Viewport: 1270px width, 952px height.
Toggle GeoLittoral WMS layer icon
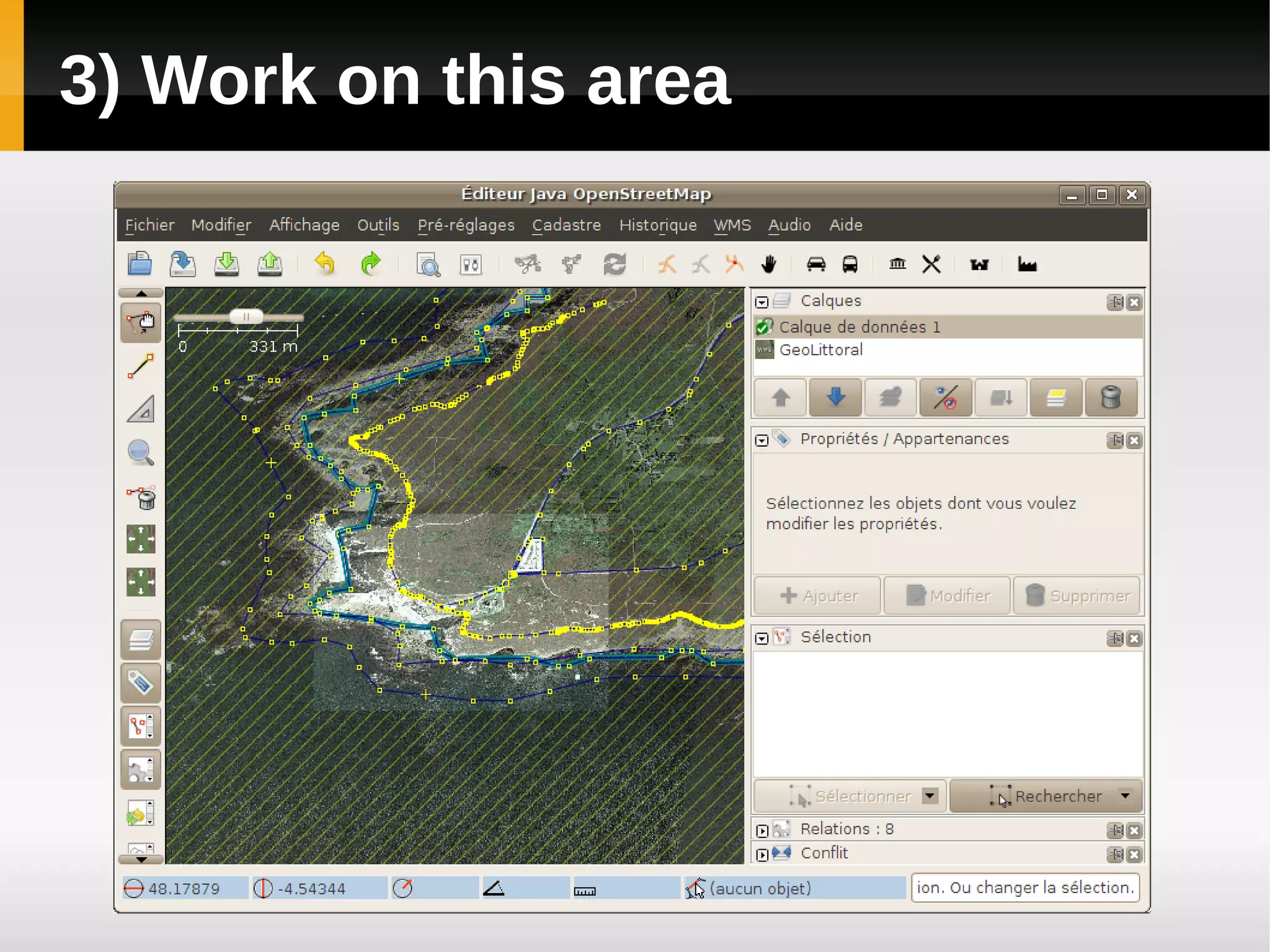765,350
